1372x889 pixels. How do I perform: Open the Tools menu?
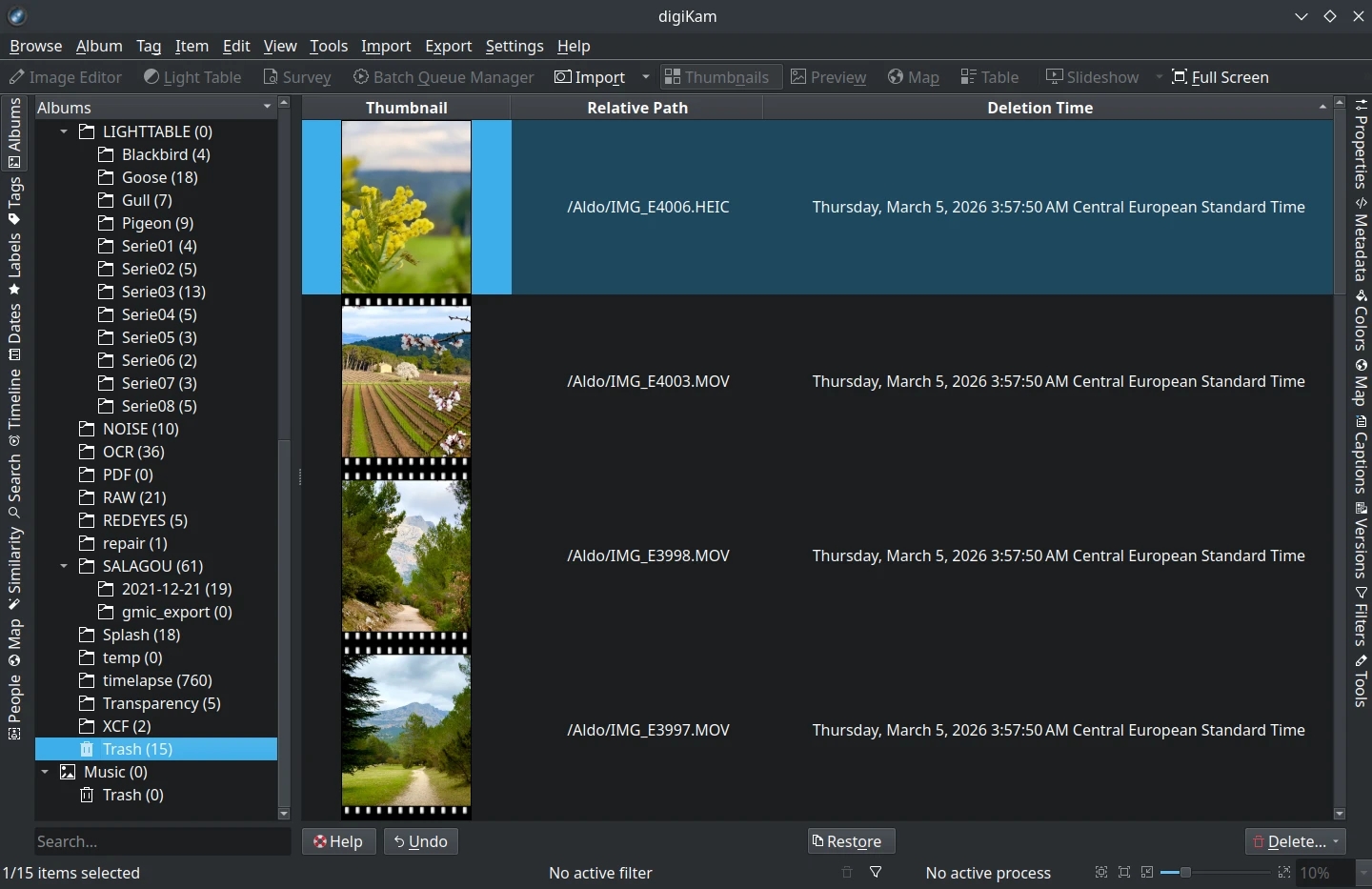[x=329, y=46]
